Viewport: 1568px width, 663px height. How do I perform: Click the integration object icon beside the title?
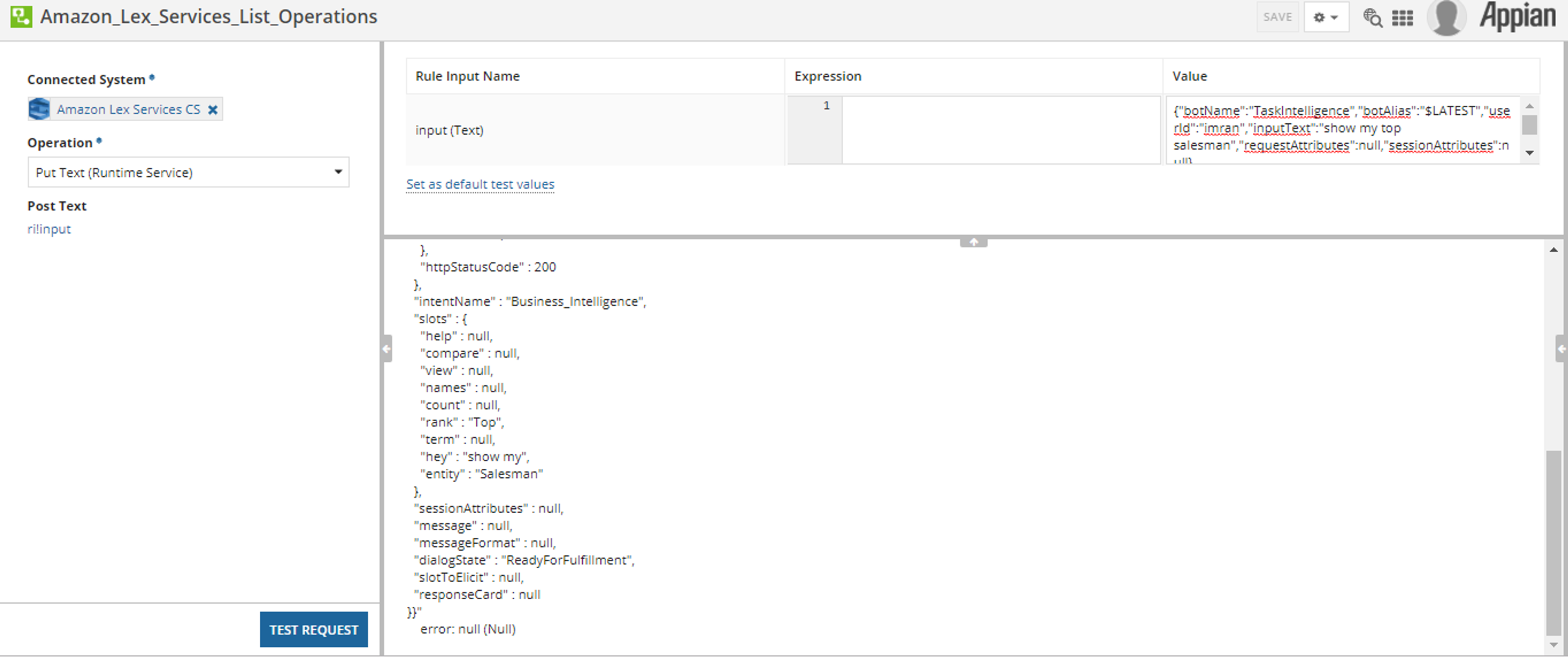coord(21,16)
